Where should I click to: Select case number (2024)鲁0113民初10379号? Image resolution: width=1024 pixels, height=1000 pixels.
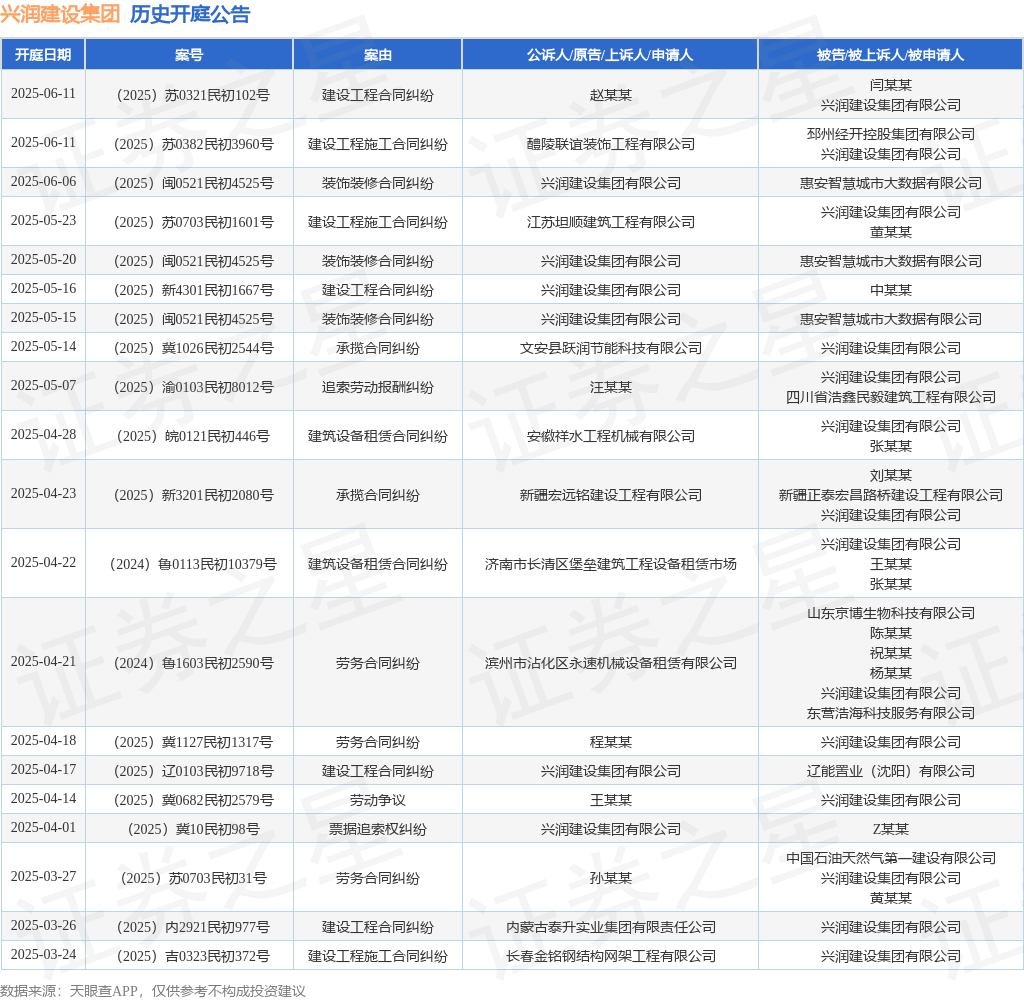click(189, 564)
